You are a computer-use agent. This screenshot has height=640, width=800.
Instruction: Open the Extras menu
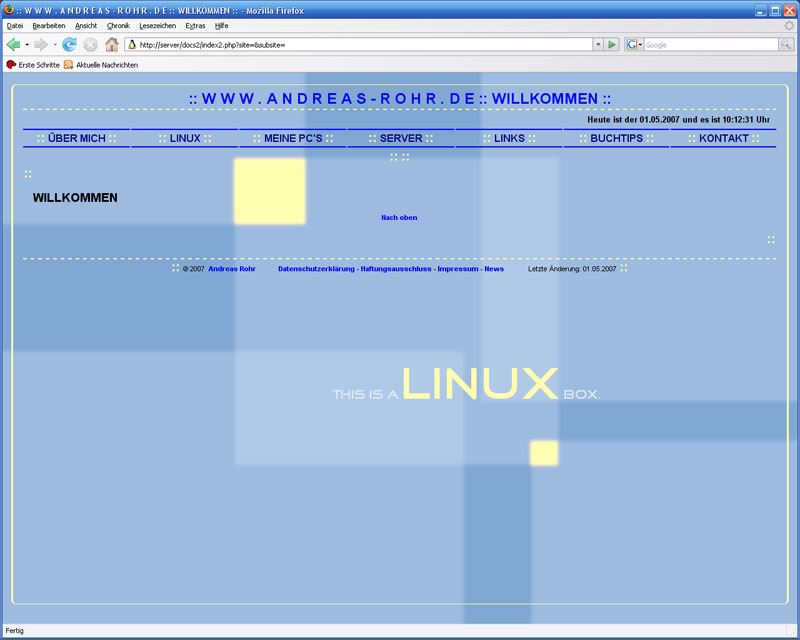(x=195, y=25)
